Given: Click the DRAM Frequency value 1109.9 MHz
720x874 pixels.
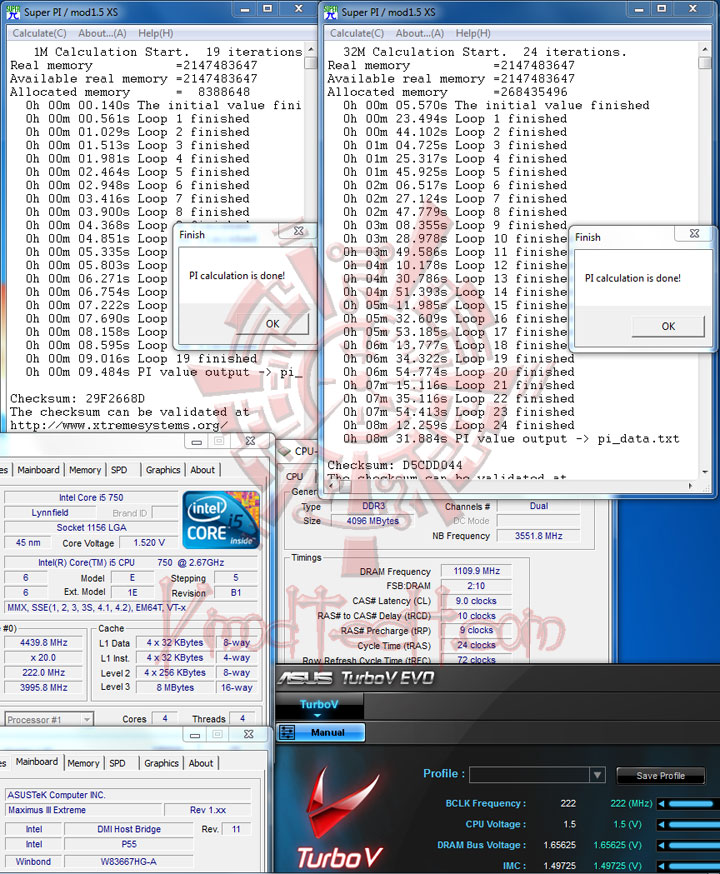Looking at the screenshot, I should pos(476,571).
